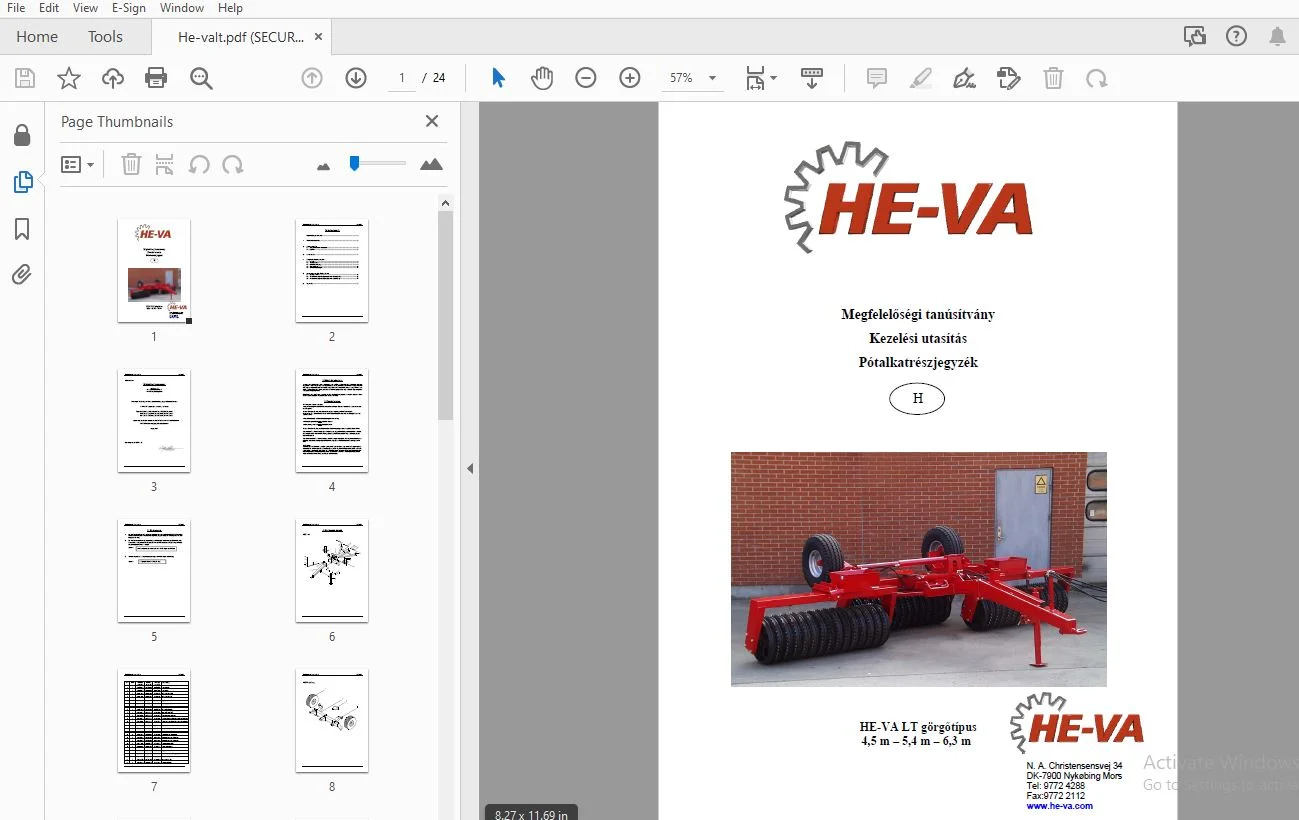
Task: Click the 'Pótalkatrészjegyzék' text on the page
Action: tap(918, 363)
